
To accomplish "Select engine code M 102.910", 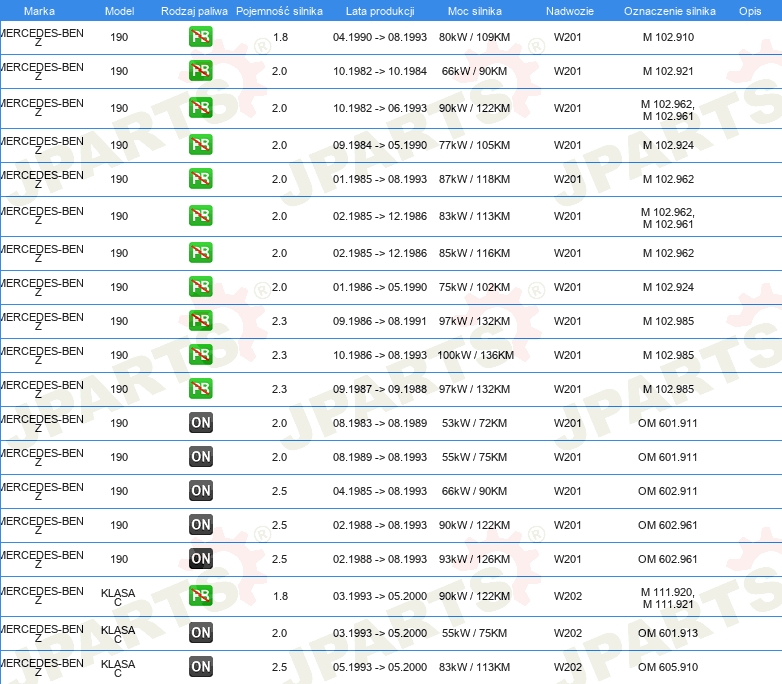I will pyautogui.click(x=668, y=37).
